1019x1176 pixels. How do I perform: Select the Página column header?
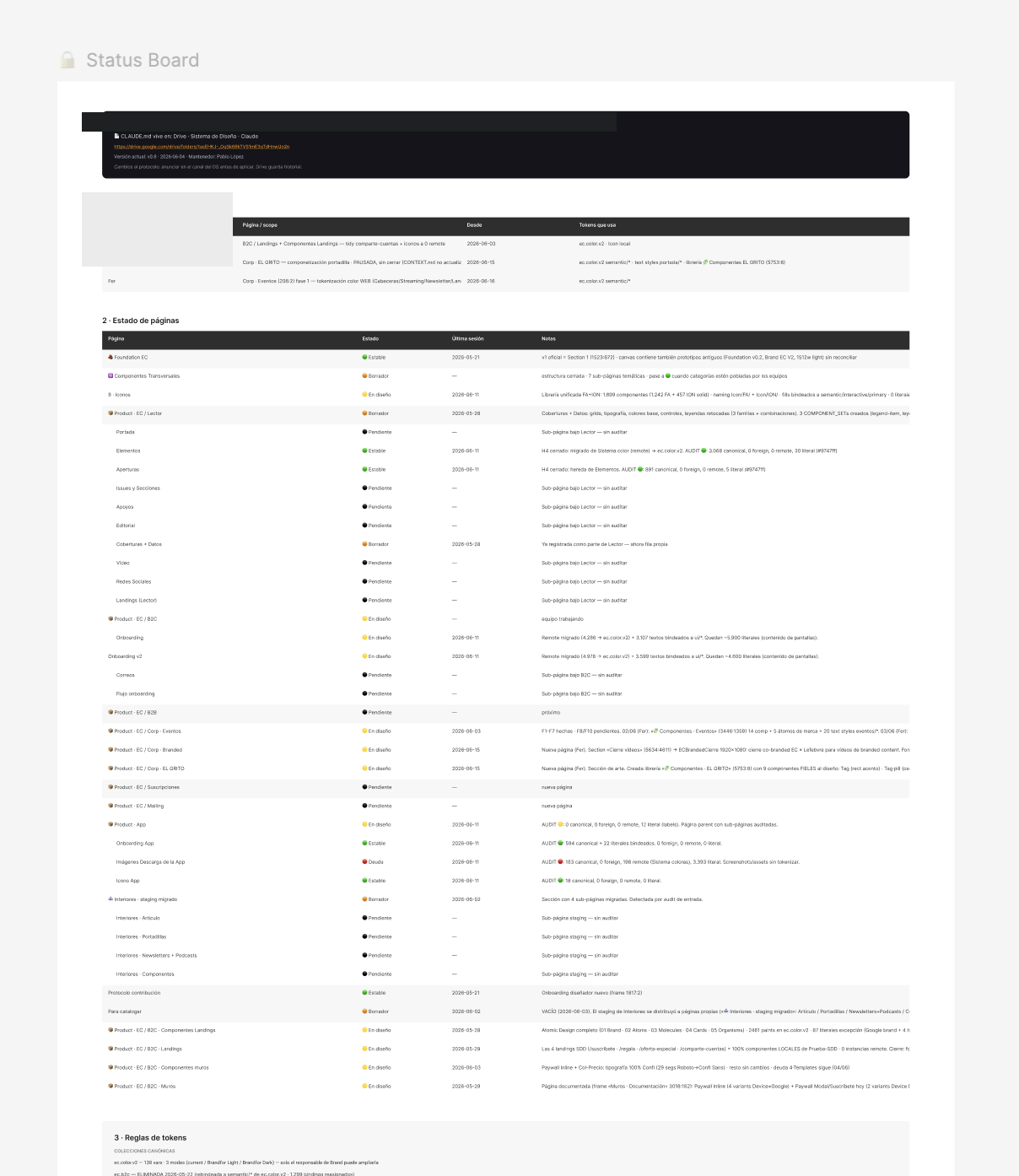pos(116,339)
